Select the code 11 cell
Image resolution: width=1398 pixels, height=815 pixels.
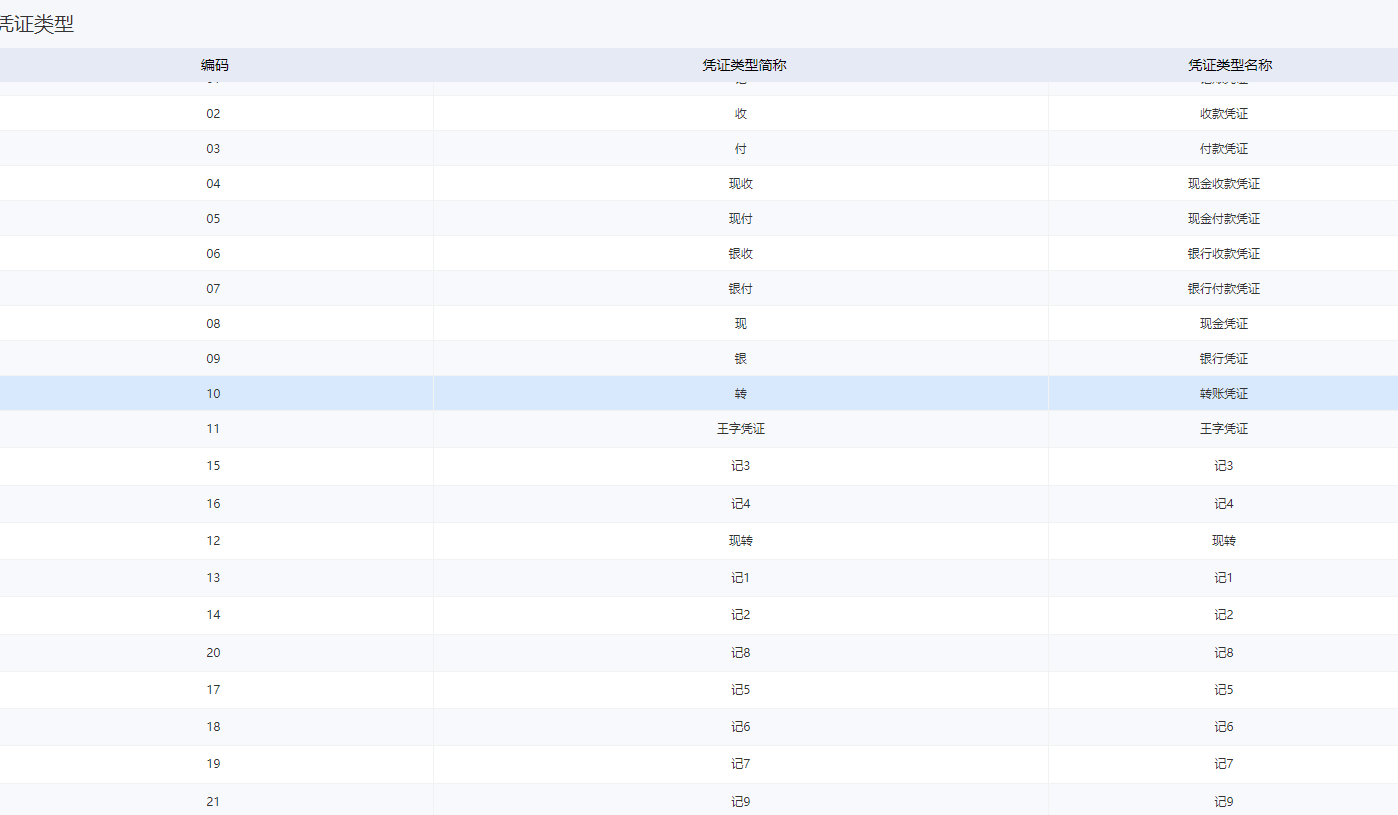pos(214,429)
